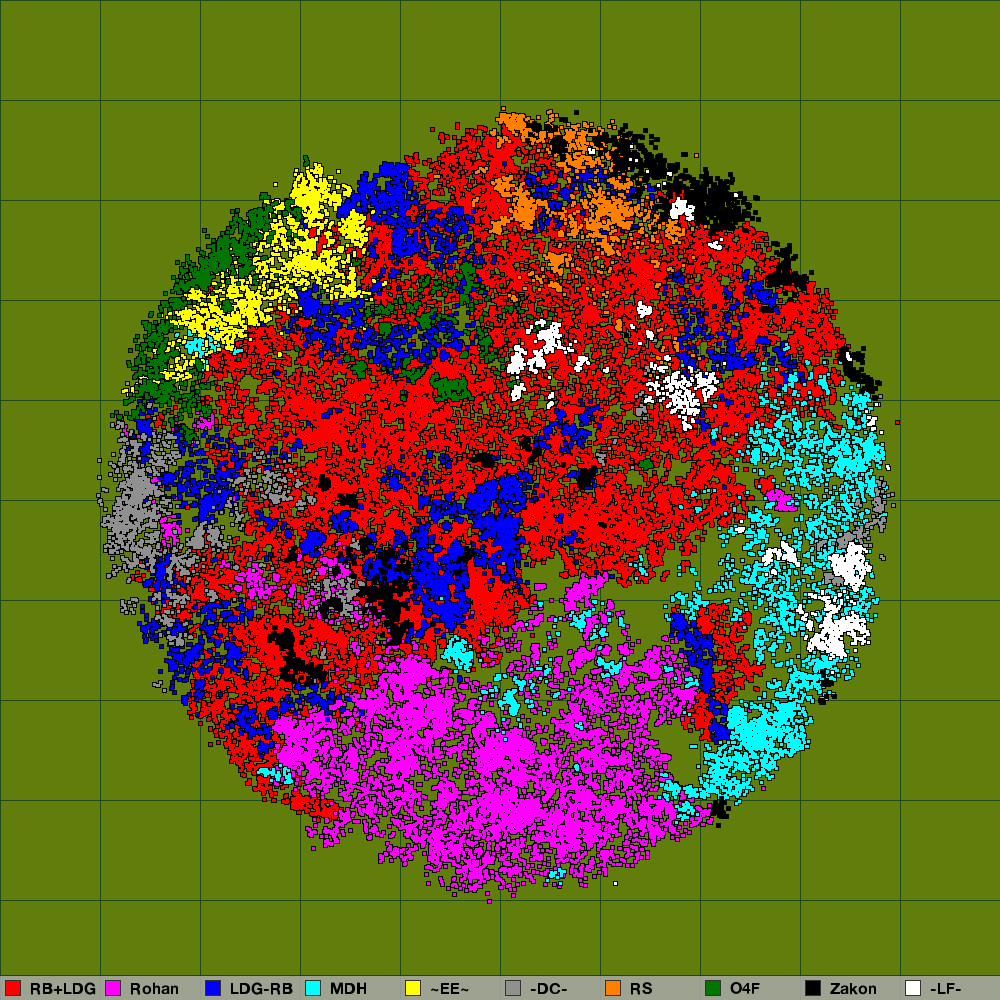Click the yellow ~EE~ legend swatch
The height and width of the screenshot is (1000, 1000).
[x=413, y=988]
